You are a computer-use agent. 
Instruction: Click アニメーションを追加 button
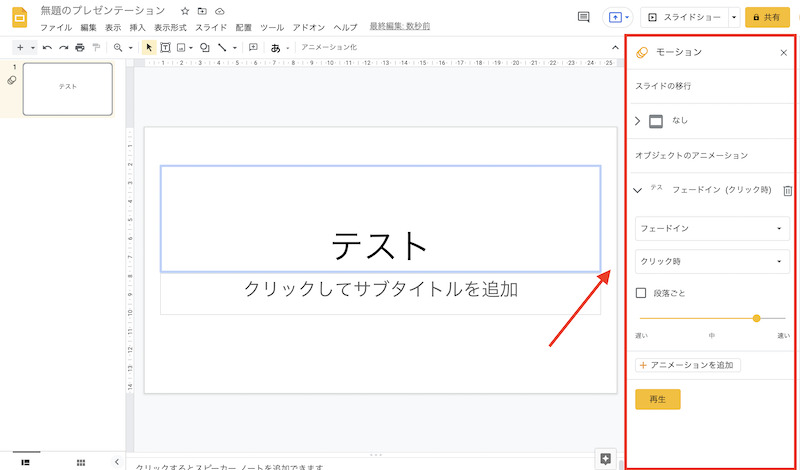coord(688,365)
